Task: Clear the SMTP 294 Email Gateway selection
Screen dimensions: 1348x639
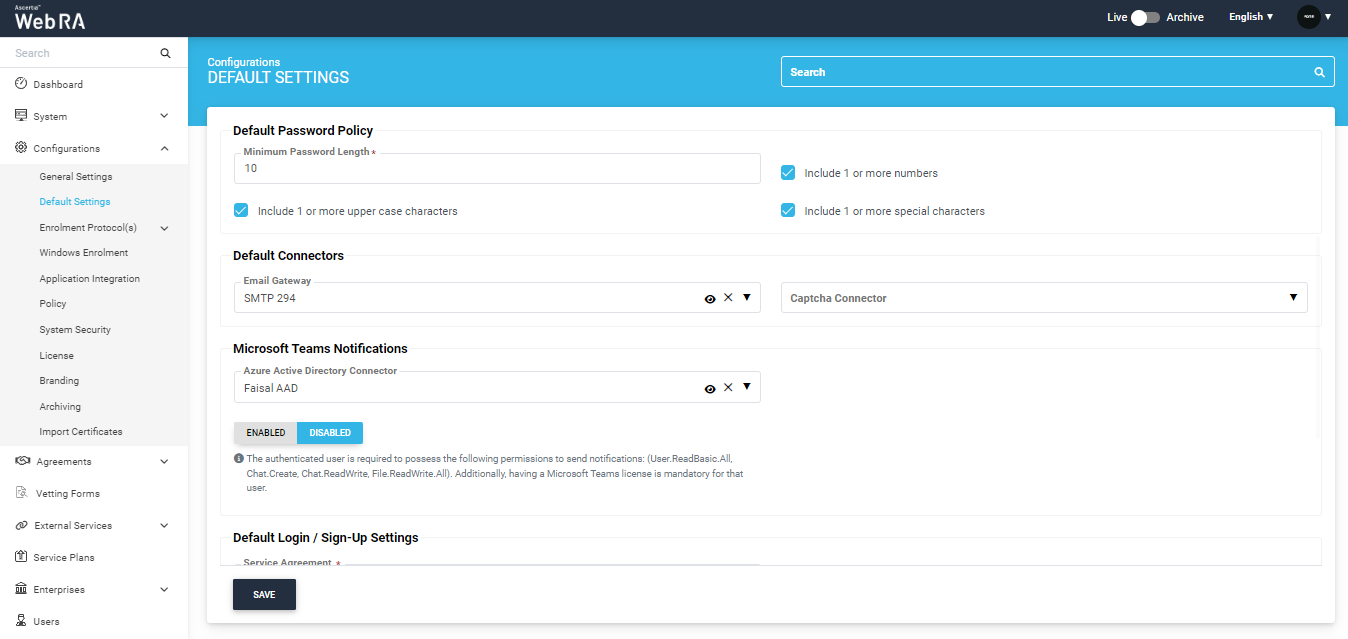Action: (728, 298)
